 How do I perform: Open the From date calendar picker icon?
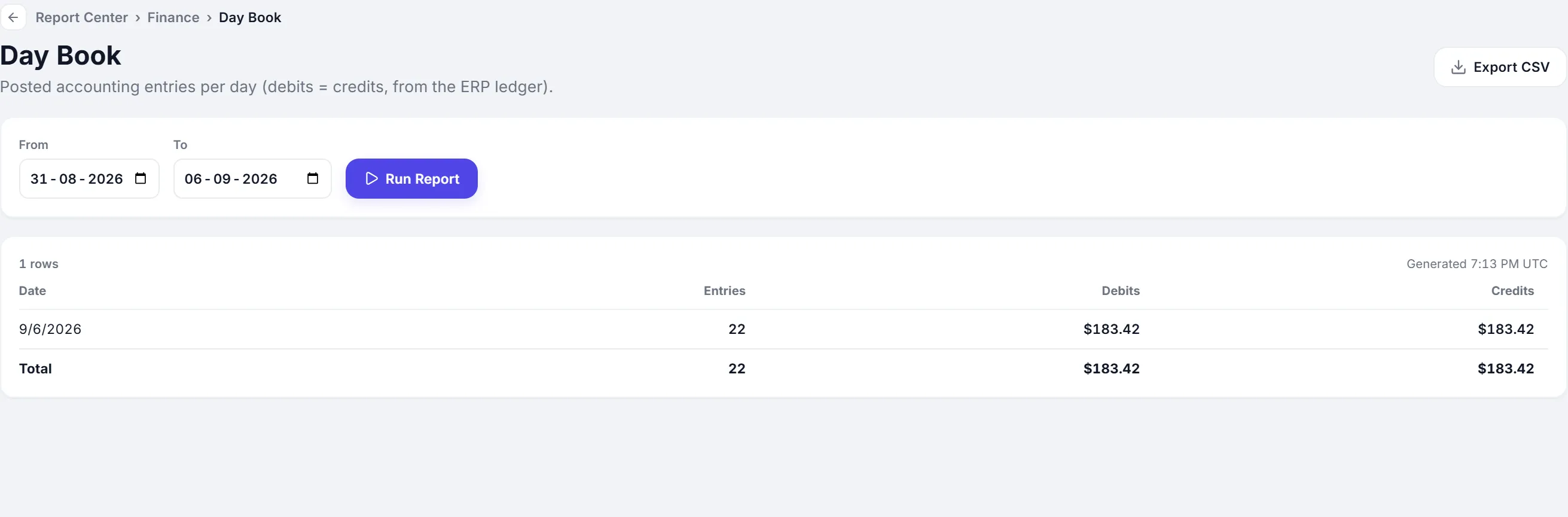(141, 178)
